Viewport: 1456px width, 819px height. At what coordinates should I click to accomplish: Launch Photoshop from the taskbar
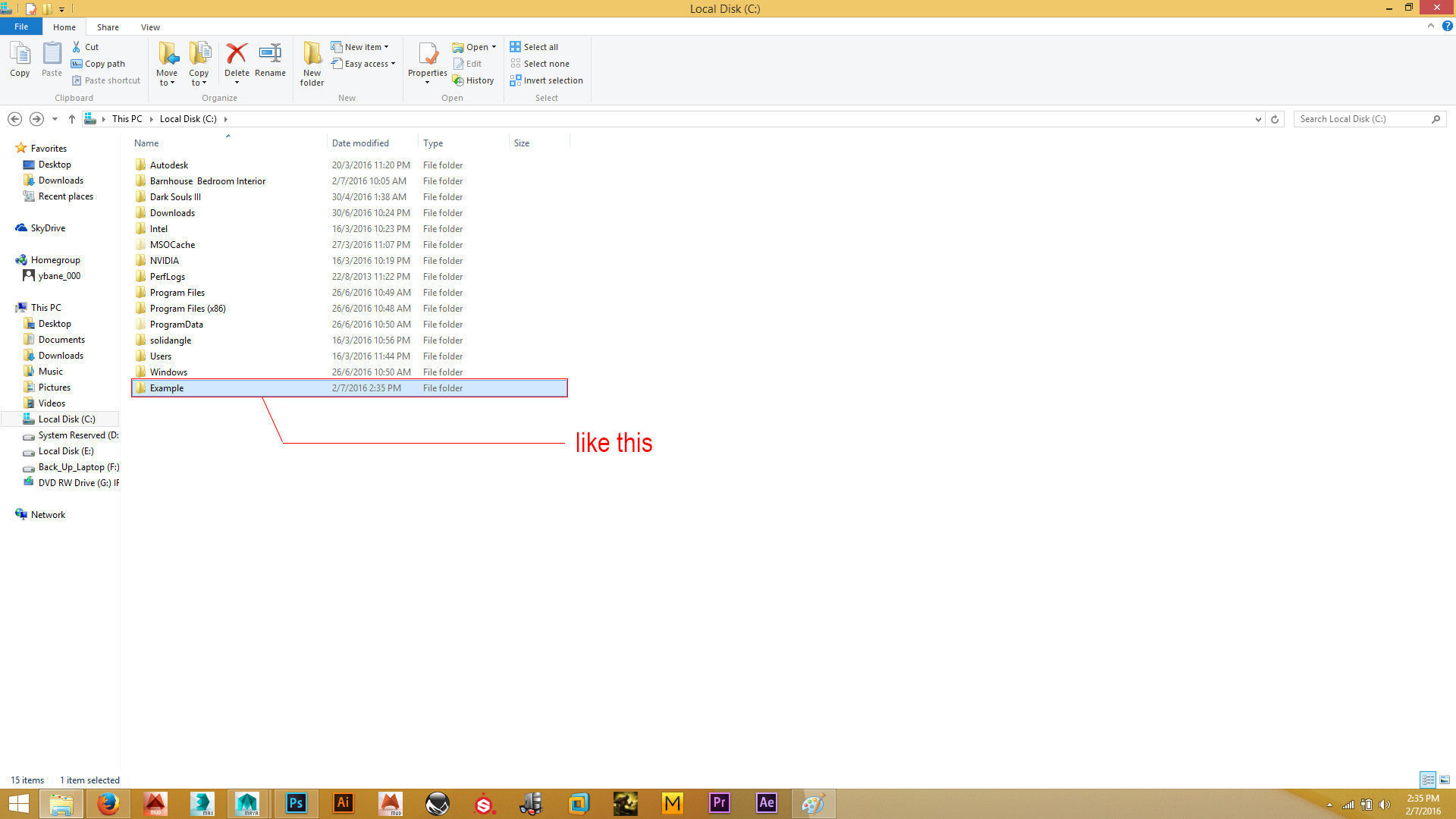pos(297,803)
